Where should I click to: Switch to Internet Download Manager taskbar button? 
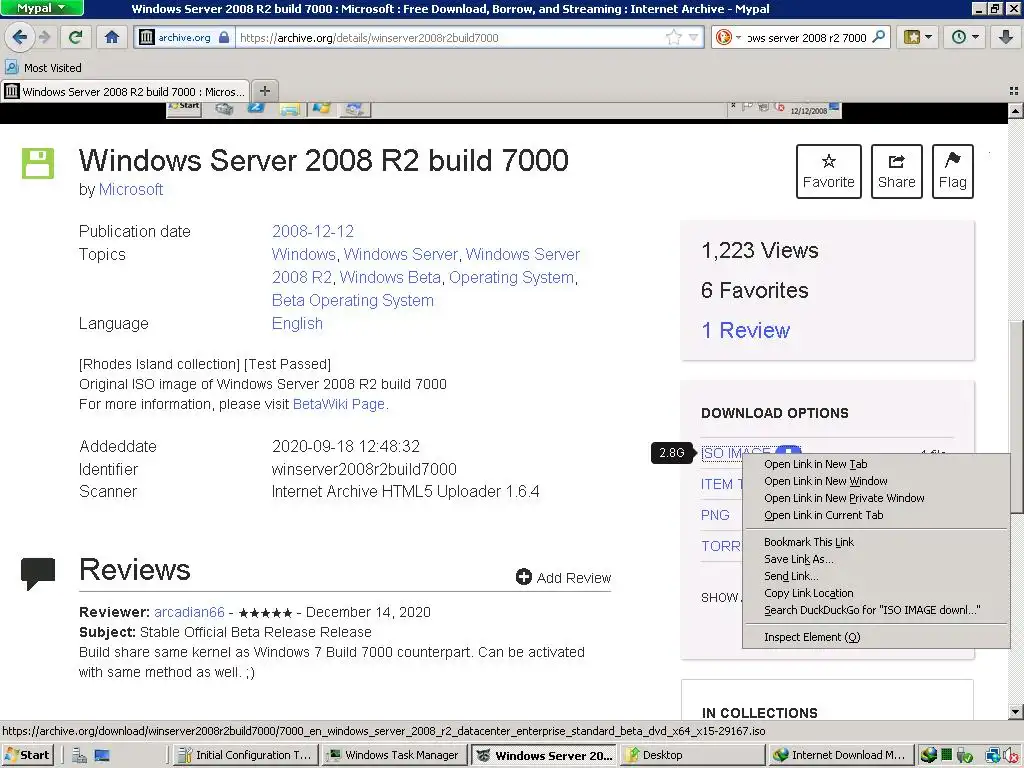click(x=842, y=755)
